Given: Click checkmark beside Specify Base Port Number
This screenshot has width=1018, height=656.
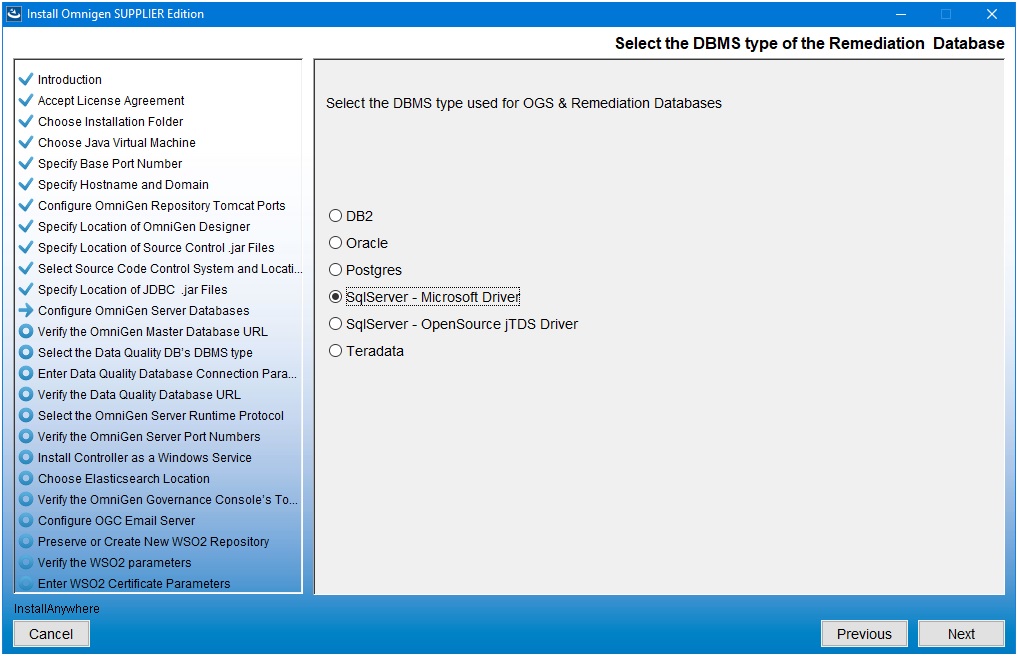Looking at the screenshot, I should pos(26,163).
